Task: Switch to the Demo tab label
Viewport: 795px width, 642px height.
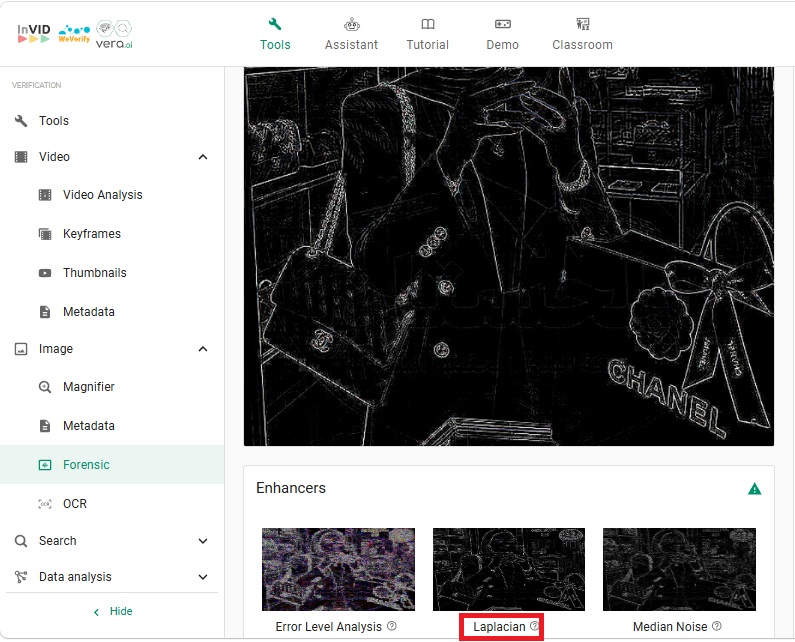Action: pyautogui.click(x=502, y=45)
